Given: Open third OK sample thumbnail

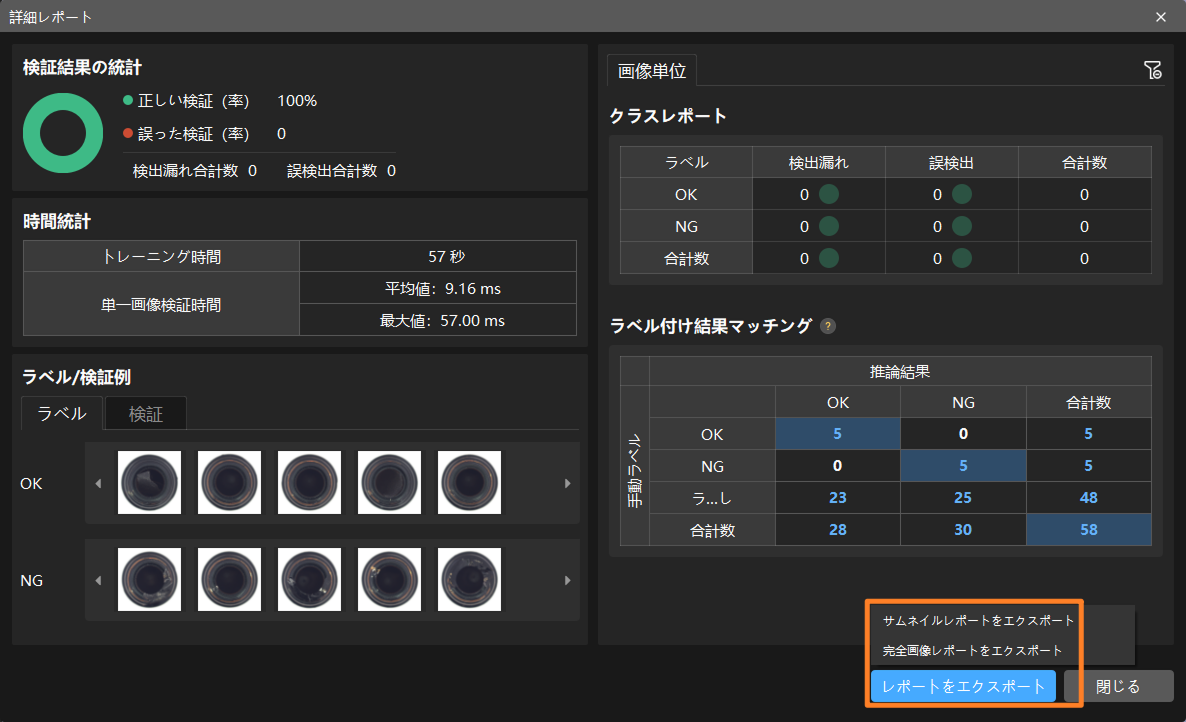Looking at the screenshot, I should pyautogui.click(x=309, y=482).
